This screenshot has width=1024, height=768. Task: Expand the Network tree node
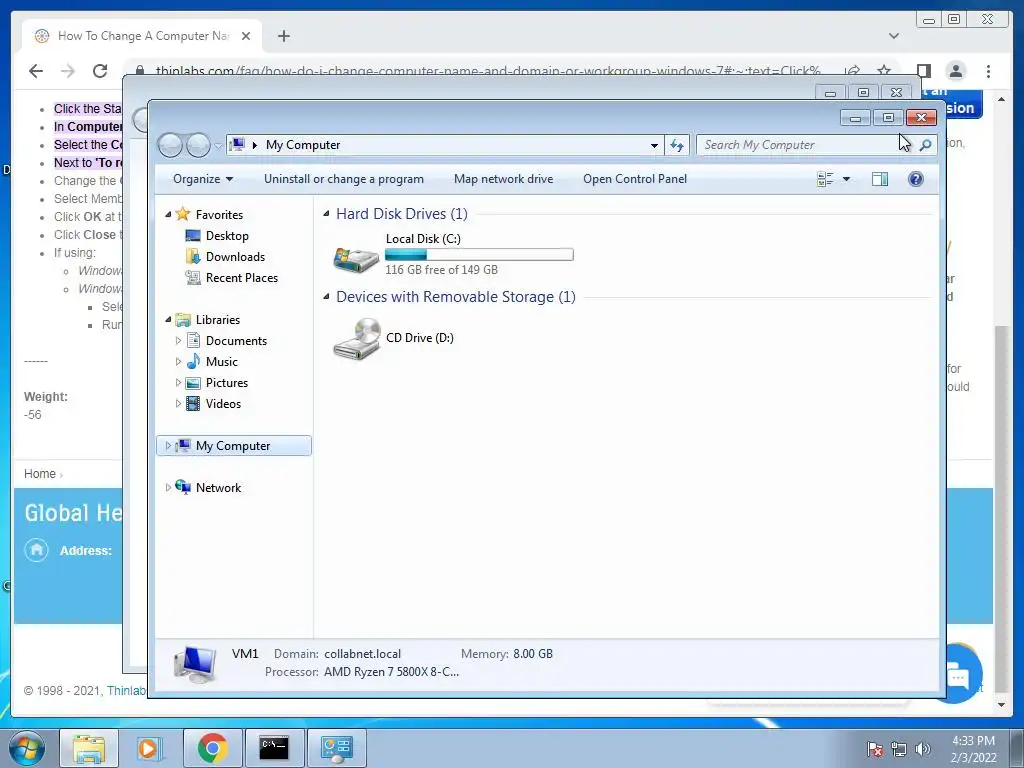click(x=168, y=487)
